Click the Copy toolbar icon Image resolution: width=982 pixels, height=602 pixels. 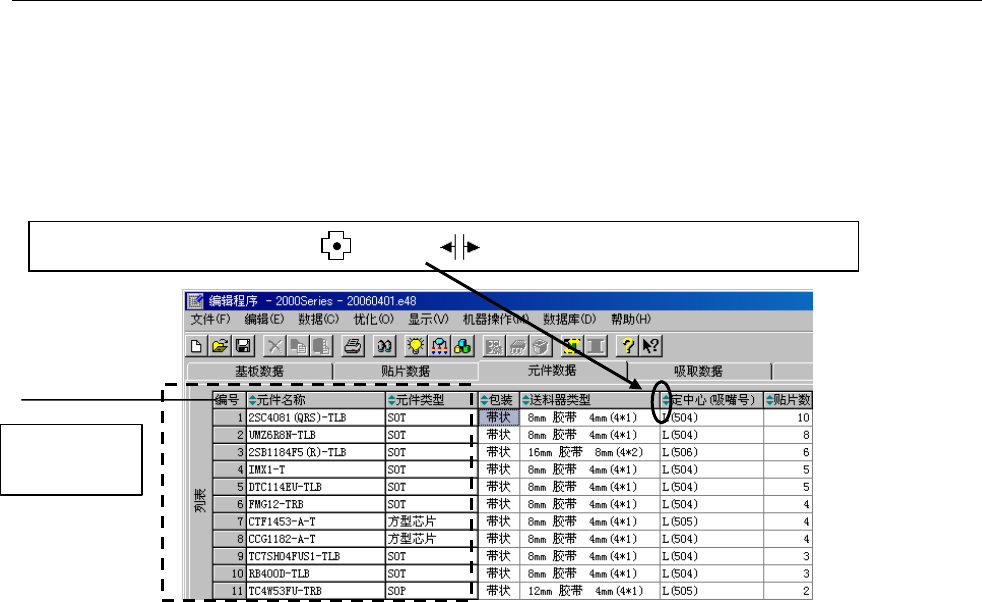click(298, 346)
